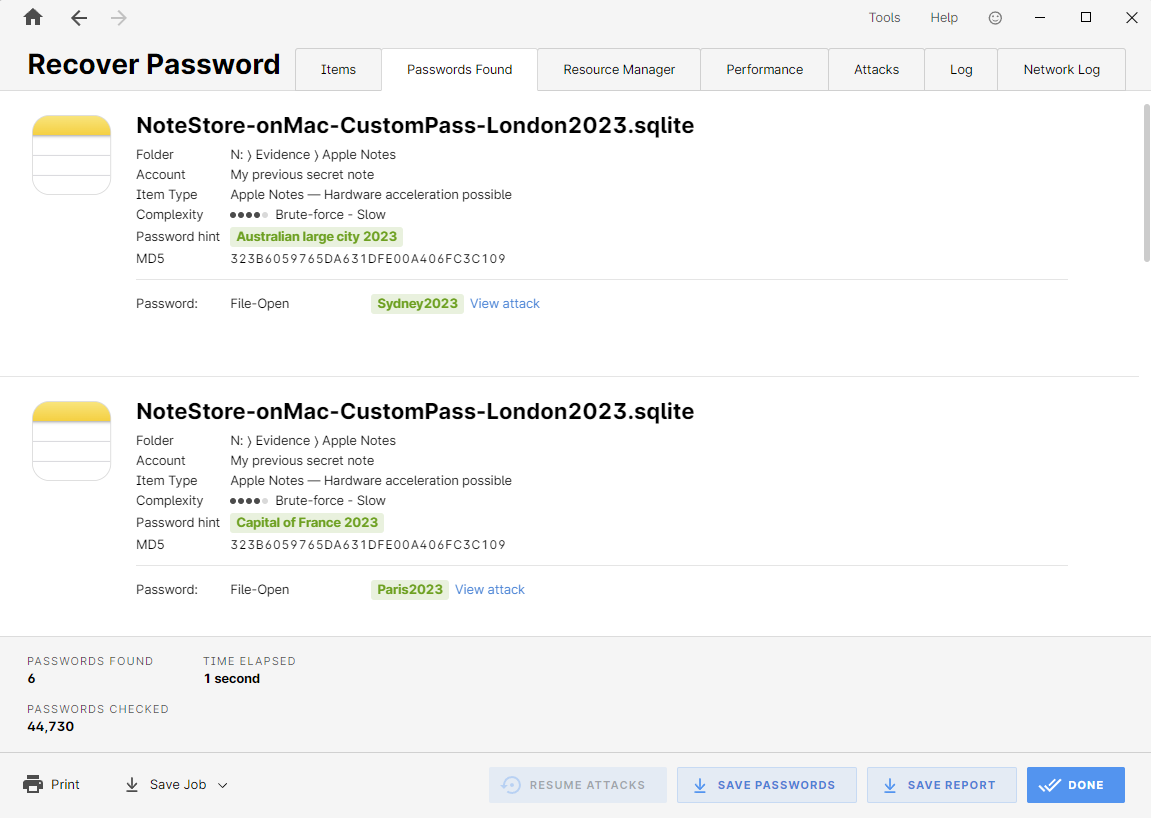The height and width of the screenshot is (818, 1151).
Task: Click the passwords checked value '44,730'
Action: tap(51, 726)
